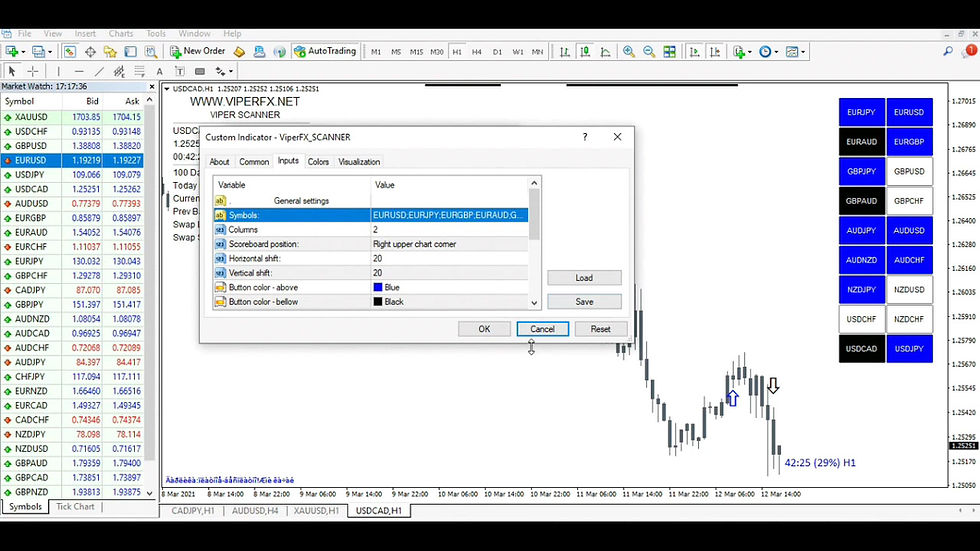Toggle the M15 timeframe button
The width and height of the screenshot is (980, 551).
(416, 52)
